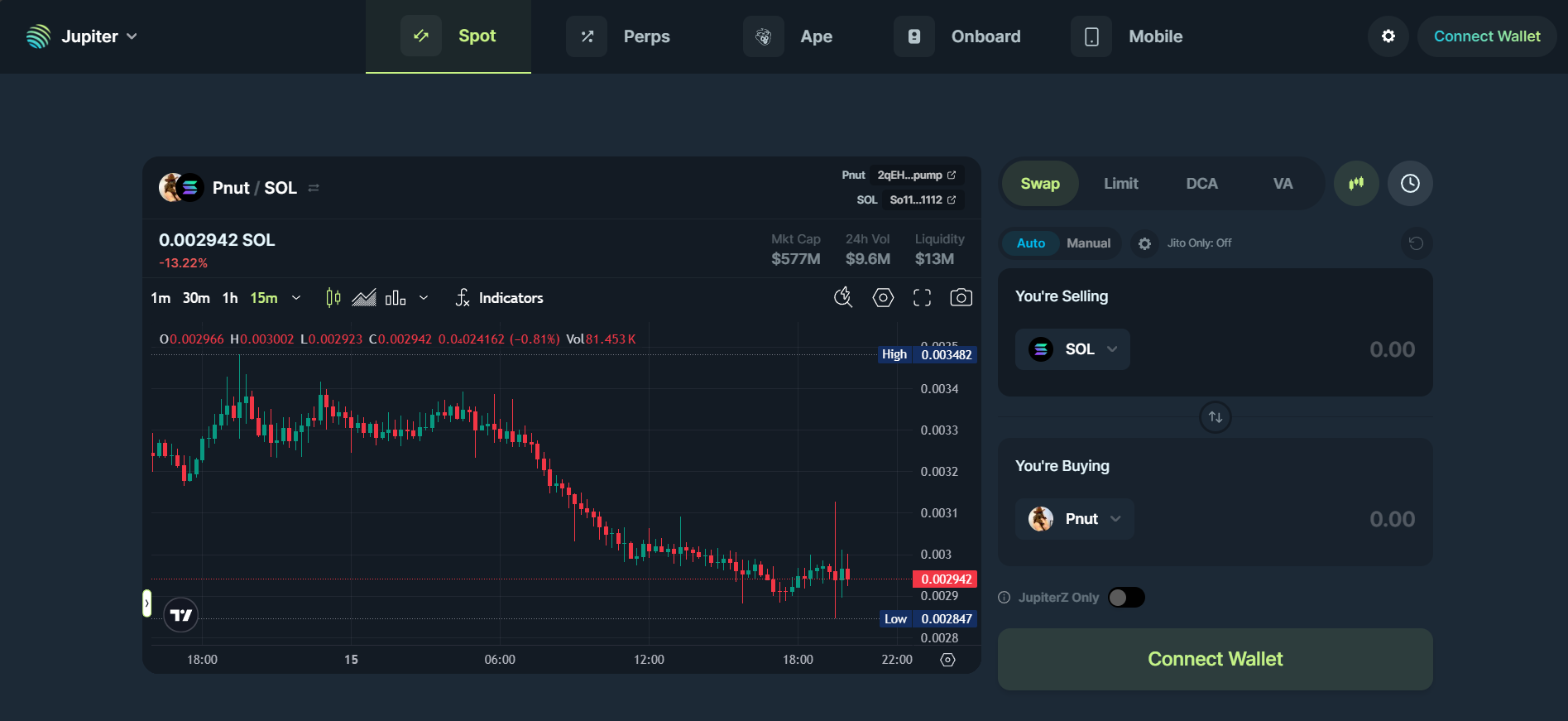
Task: Expand the Jupiter dropdown chevron
Action: [x=132, y=36]
